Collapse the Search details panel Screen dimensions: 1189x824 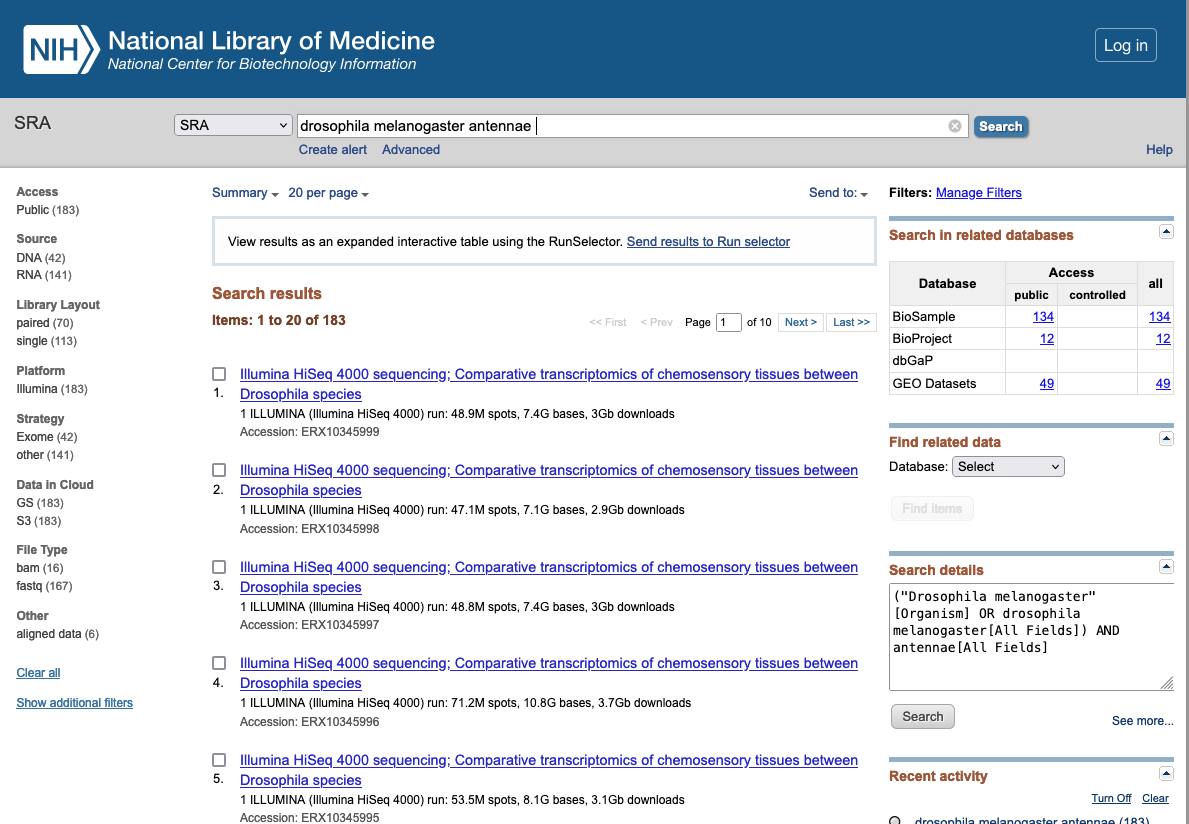click(1165, 567)
